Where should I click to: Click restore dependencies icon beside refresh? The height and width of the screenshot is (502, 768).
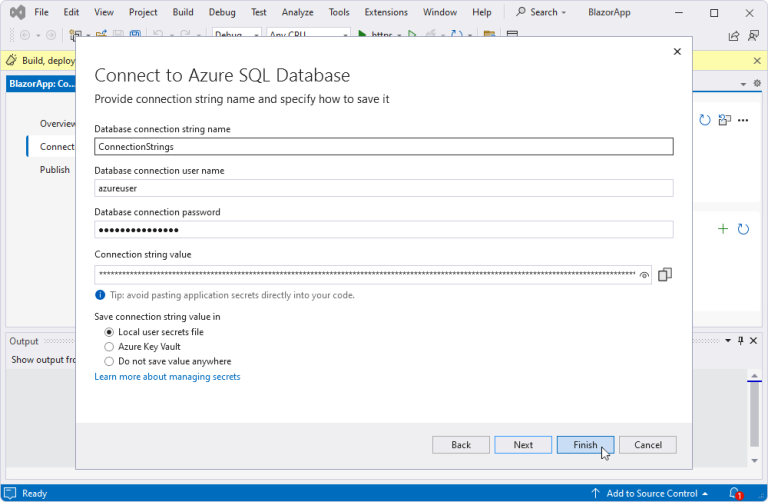click(x=724, y=120)
